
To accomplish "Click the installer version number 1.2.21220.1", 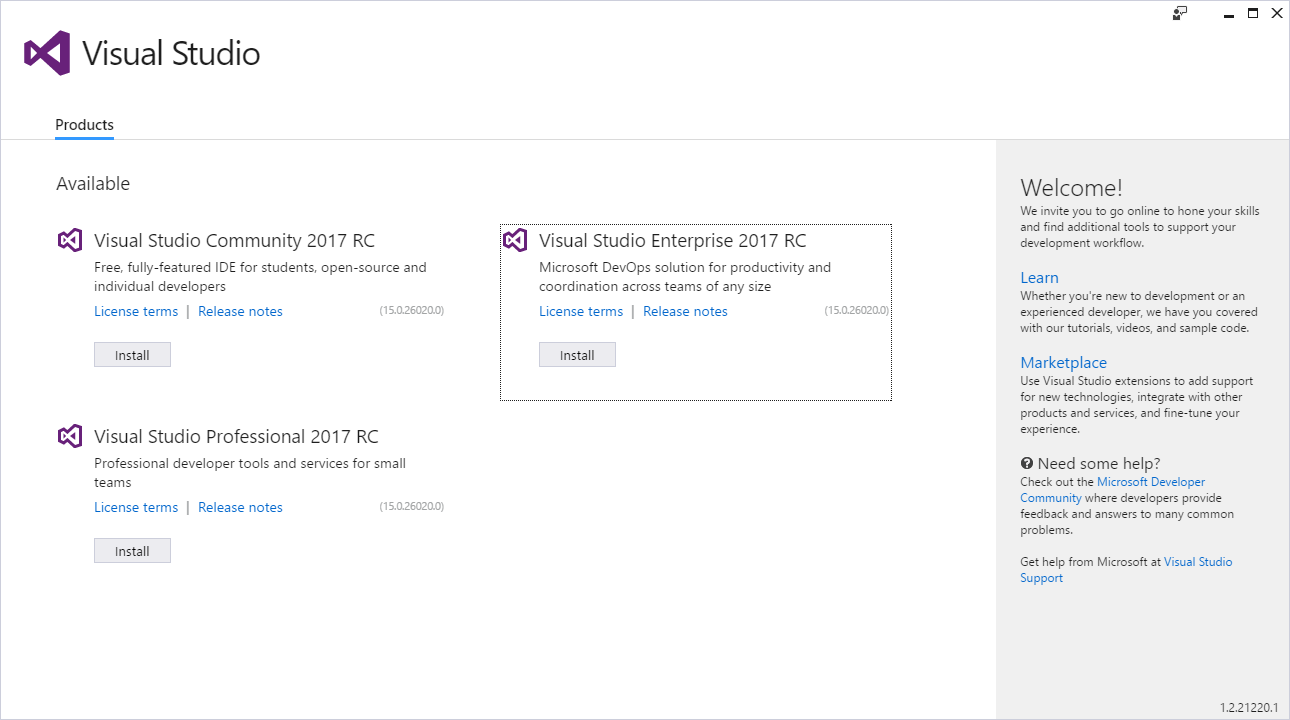I will pos(1249,707).
